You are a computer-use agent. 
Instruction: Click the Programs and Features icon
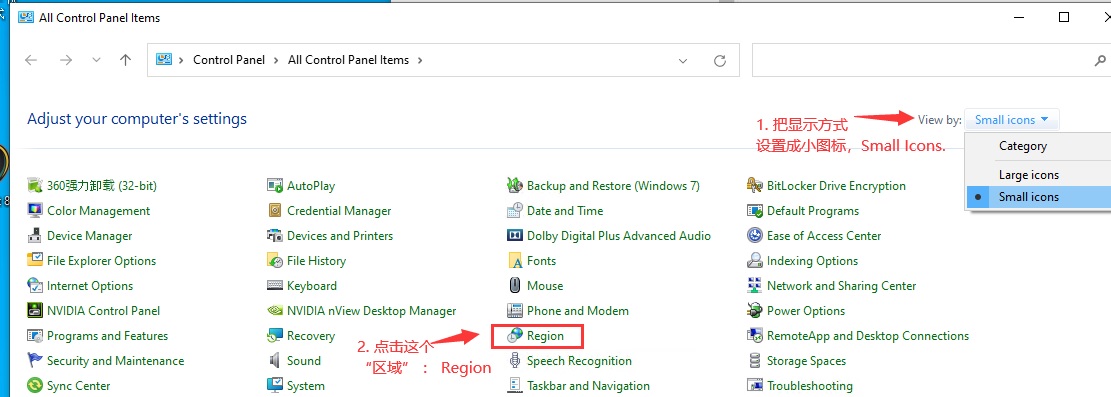[35, 335]
